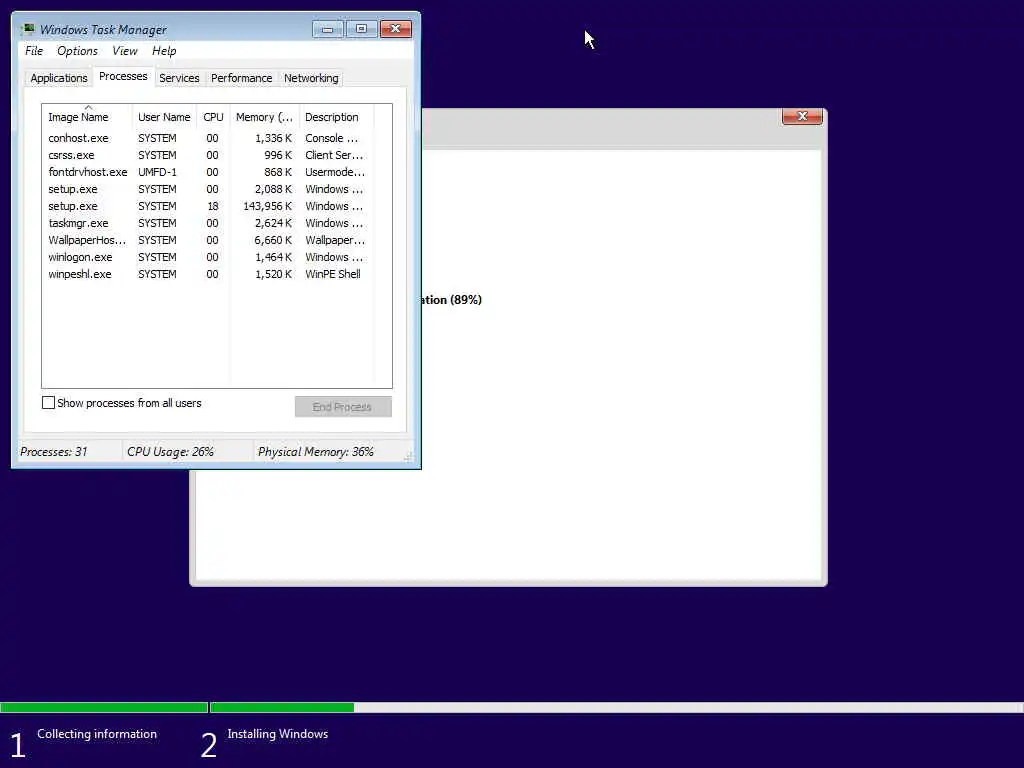Click the CPU Usage: 26% status entry
Viewport: 1024px width, 768px height.
(170, 452)
